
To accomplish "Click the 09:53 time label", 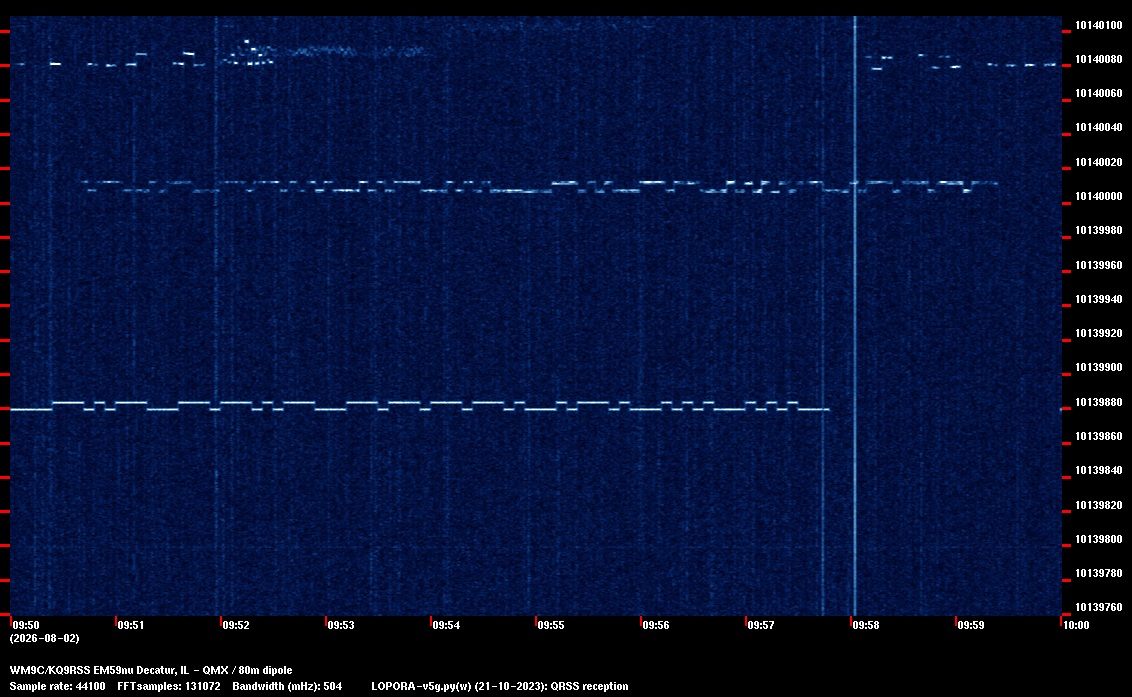I will tap(341, 625).
